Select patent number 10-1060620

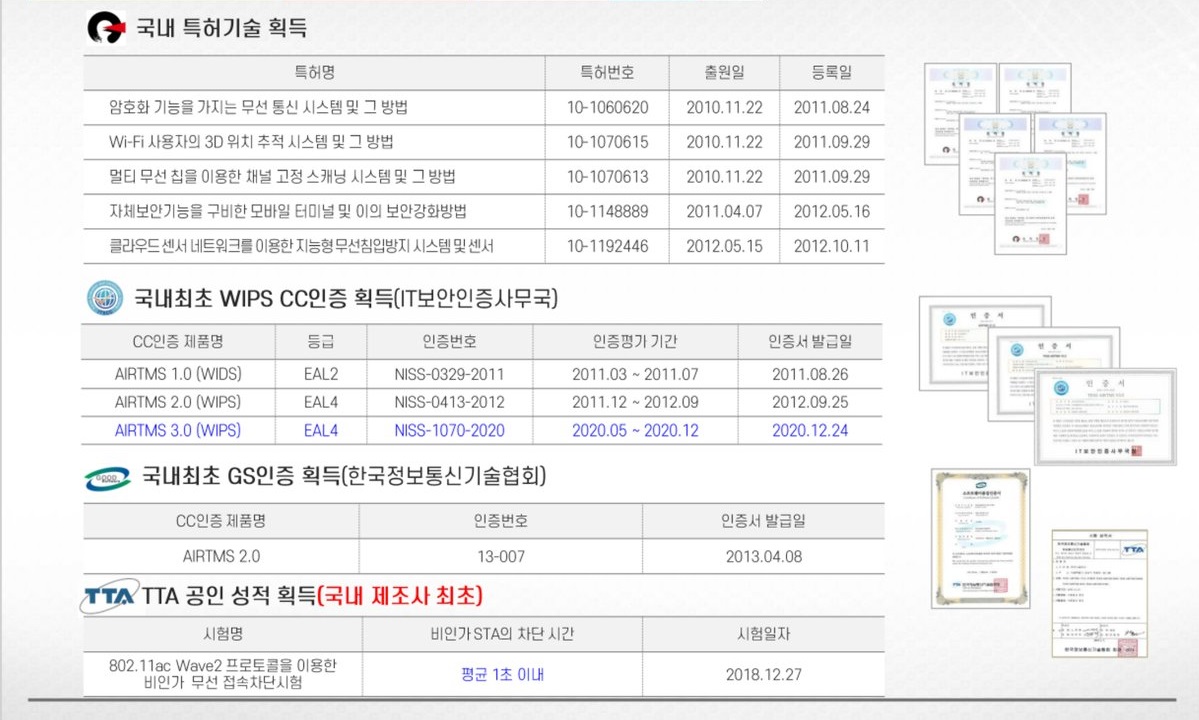(x=607, y=108)
